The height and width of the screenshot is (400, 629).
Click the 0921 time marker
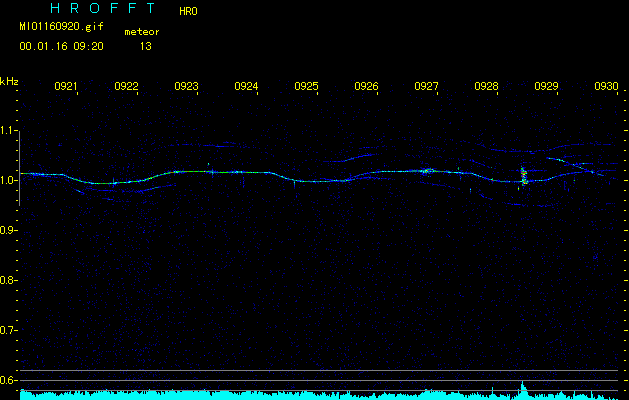click(65, 86)
